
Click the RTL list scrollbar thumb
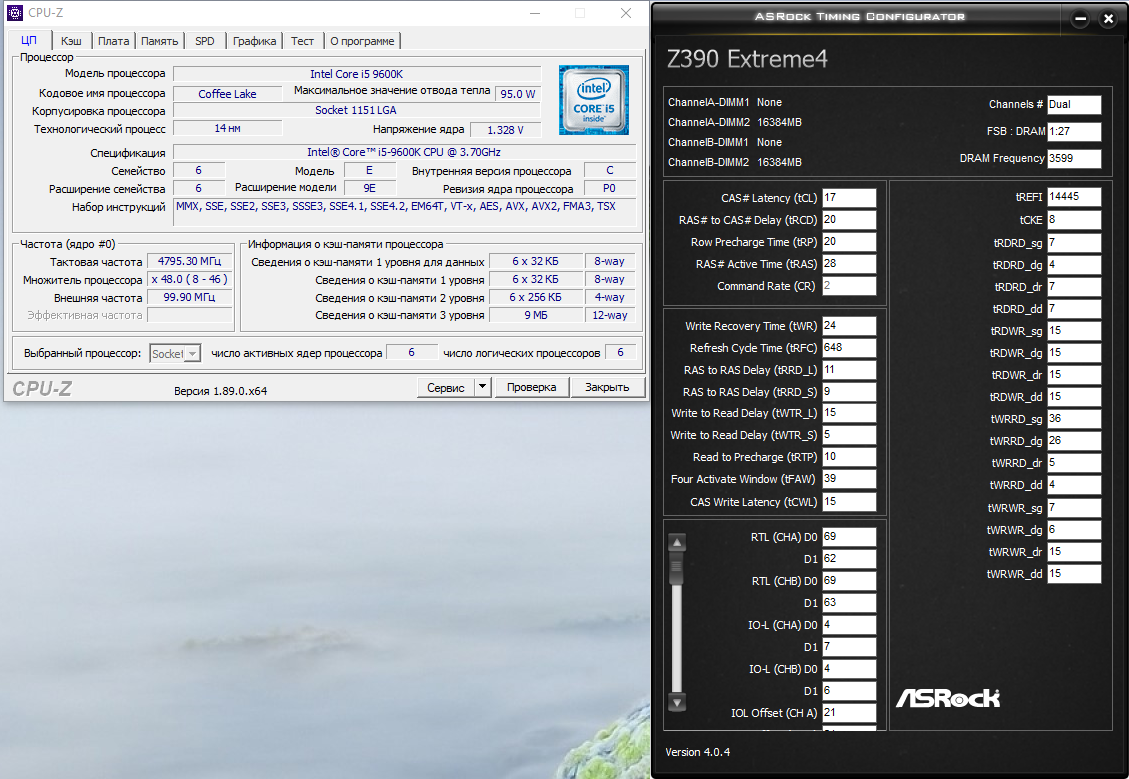[676, 567]
